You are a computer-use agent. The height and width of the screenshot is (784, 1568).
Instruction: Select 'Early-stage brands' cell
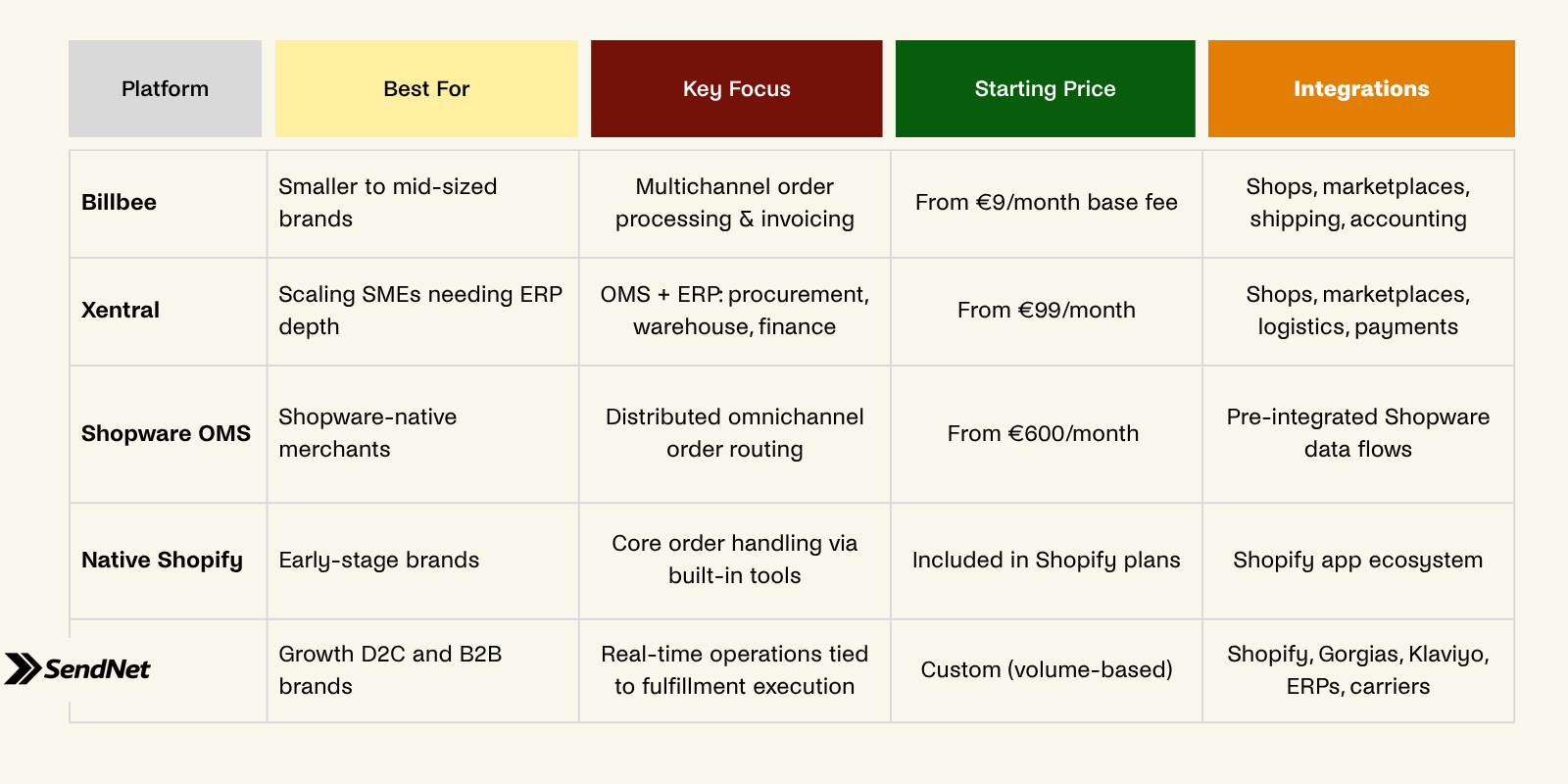[423, 561]
